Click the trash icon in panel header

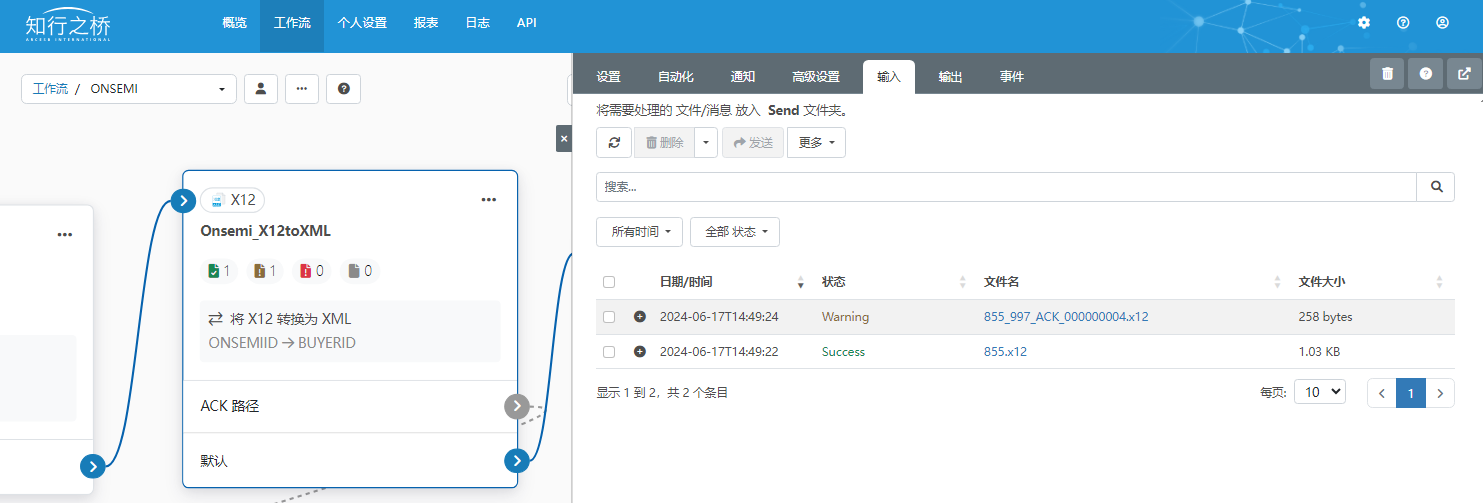(1387, 74)
